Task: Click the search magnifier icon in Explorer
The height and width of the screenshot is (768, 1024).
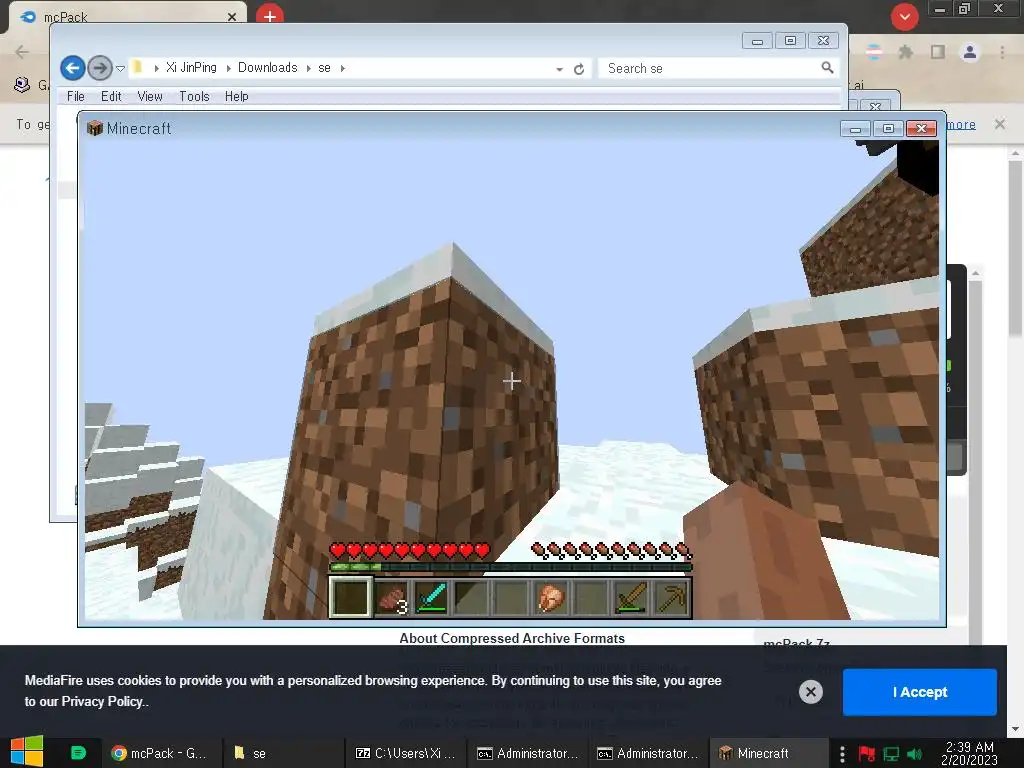Action: pyautogui.click(x=827, y=68)
